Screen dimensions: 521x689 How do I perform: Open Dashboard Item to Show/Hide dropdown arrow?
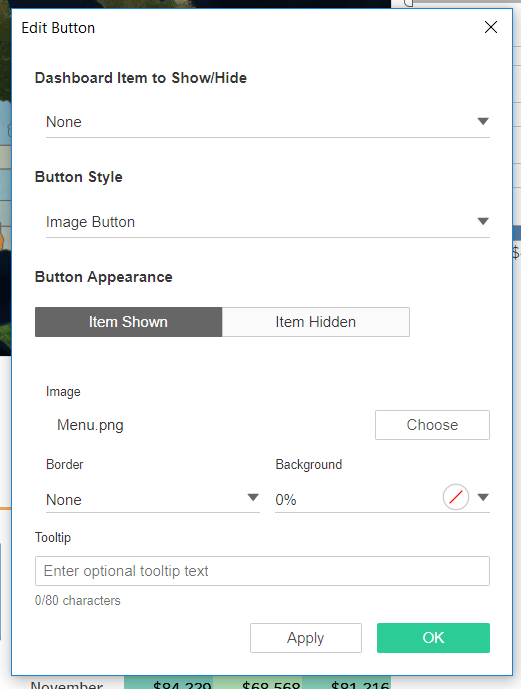(483, 121)
